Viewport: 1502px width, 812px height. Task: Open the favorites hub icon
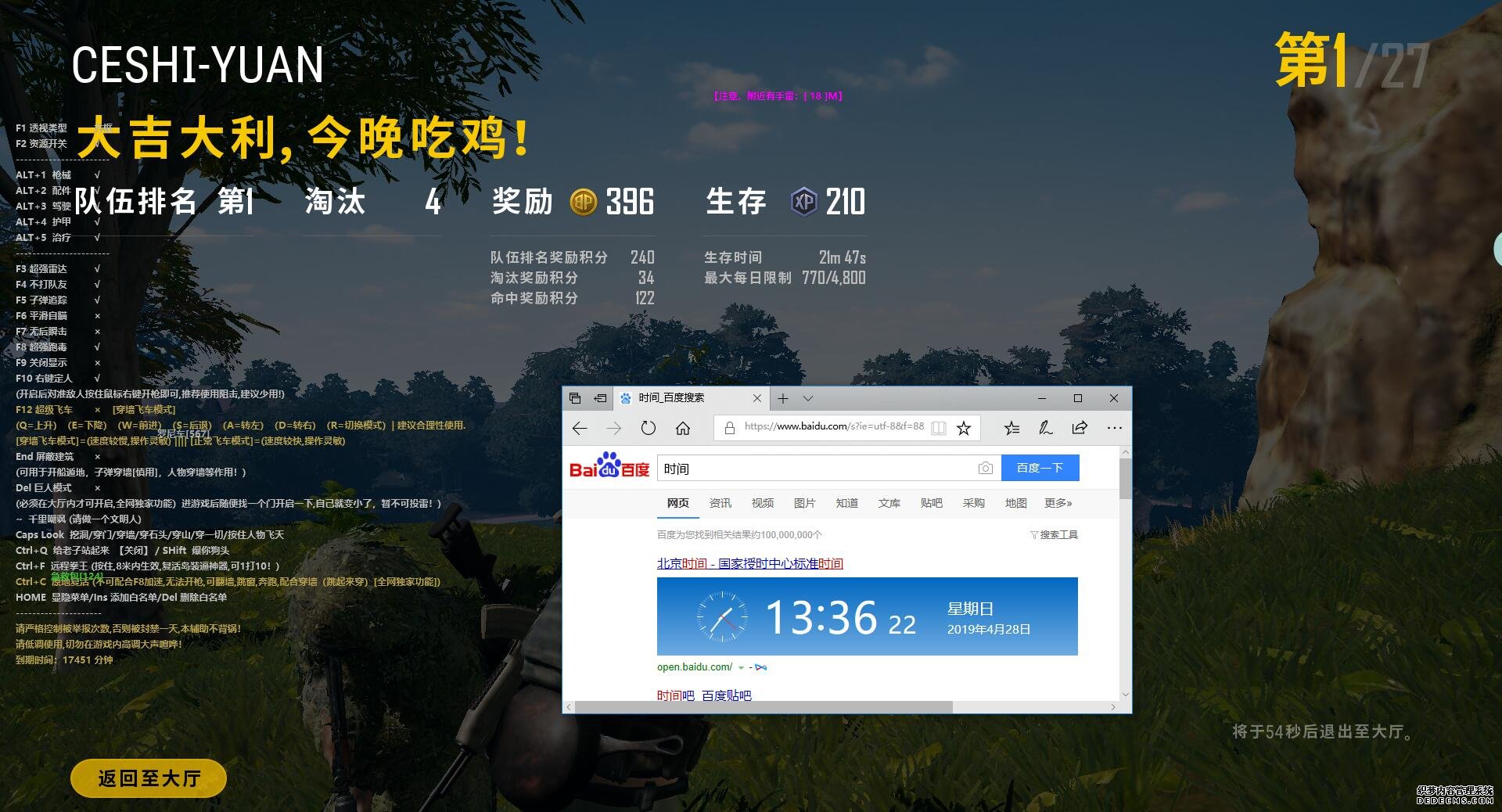1012,428
